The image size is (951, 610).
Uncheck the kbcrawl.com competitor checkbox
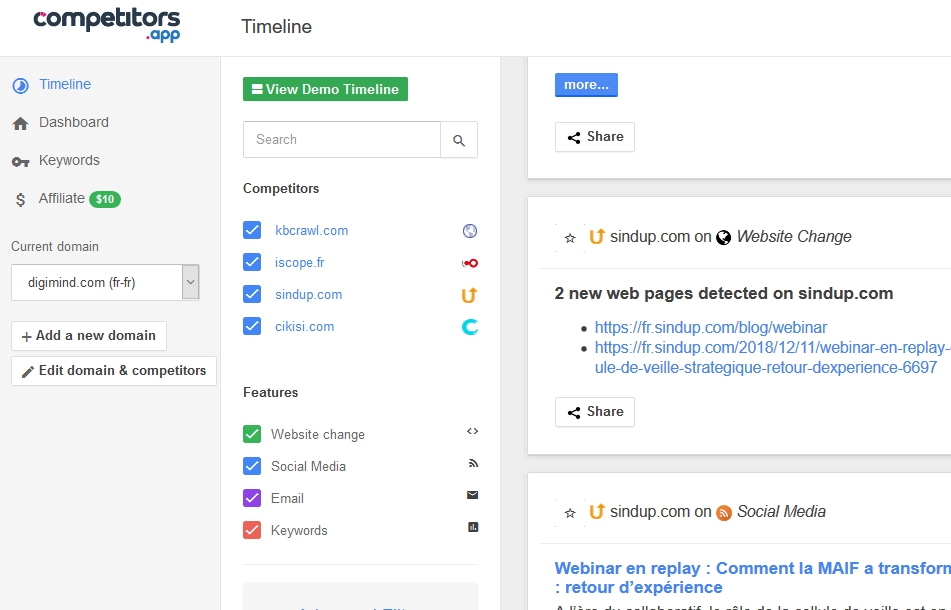pos(252,230)
